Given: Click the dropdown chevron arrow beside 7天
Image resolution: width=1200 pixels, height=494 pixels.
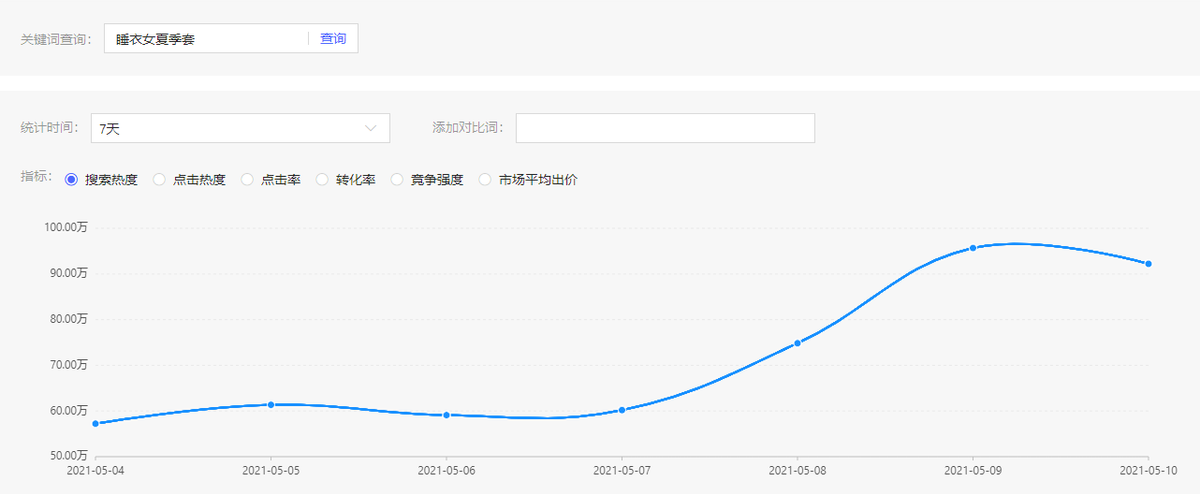Looking at the screenshot, I should tap(371, 128).
